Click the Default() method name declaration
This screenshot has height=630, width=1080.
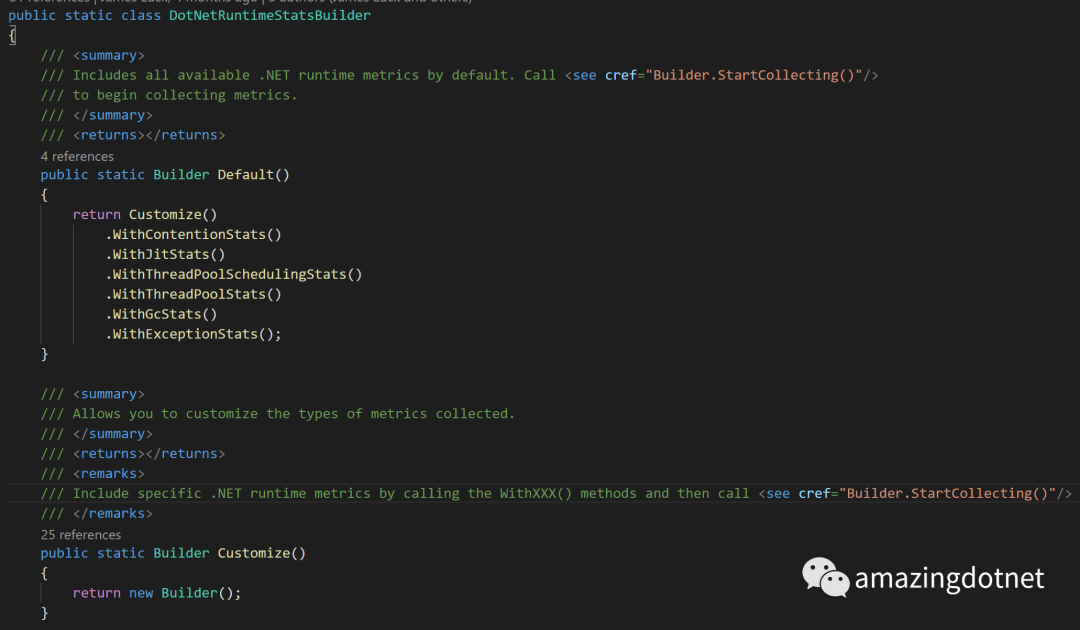(x=253, y=174)
